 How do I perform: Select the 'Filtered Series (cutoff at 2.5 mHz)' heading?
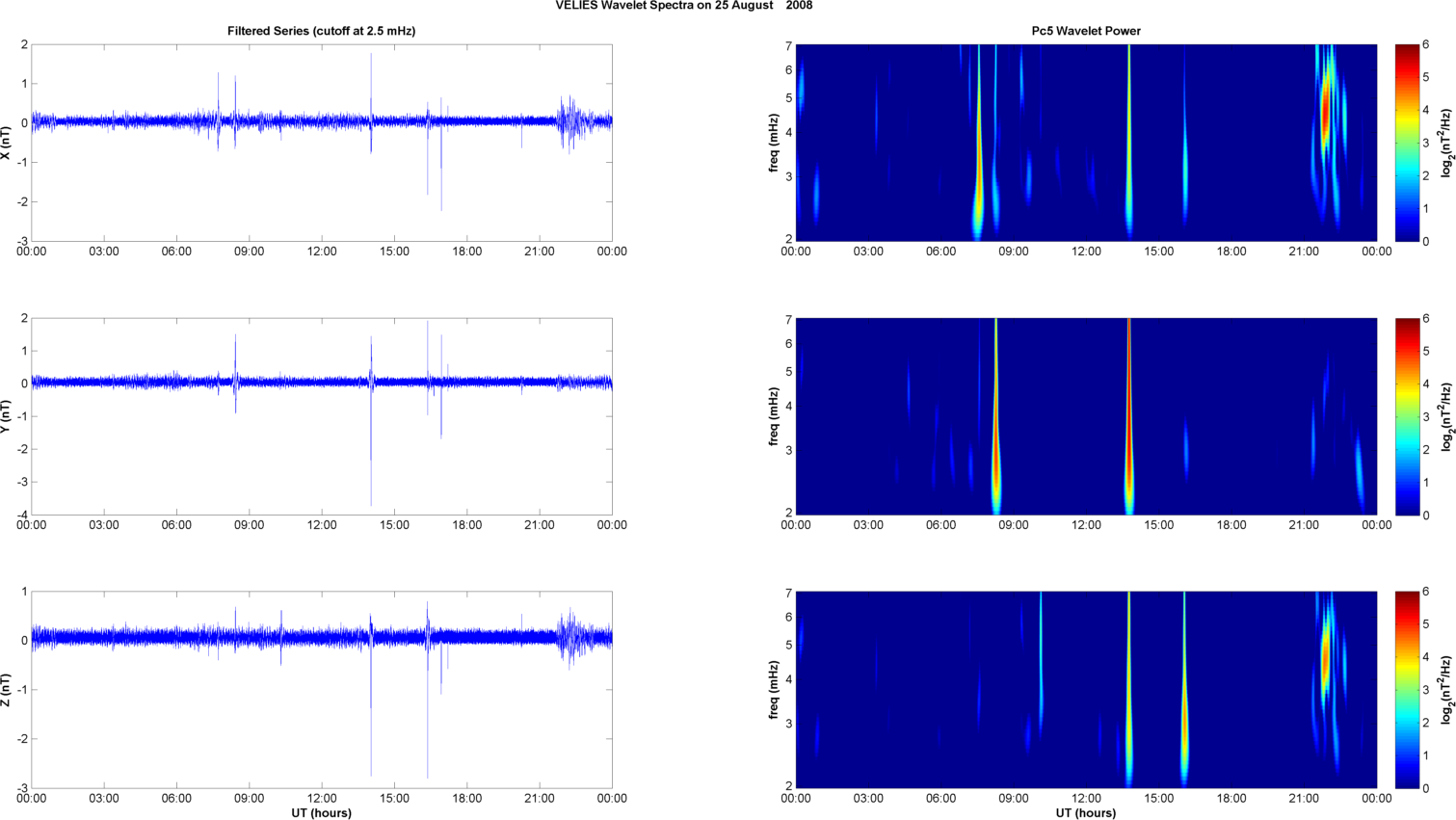[321, 31]
